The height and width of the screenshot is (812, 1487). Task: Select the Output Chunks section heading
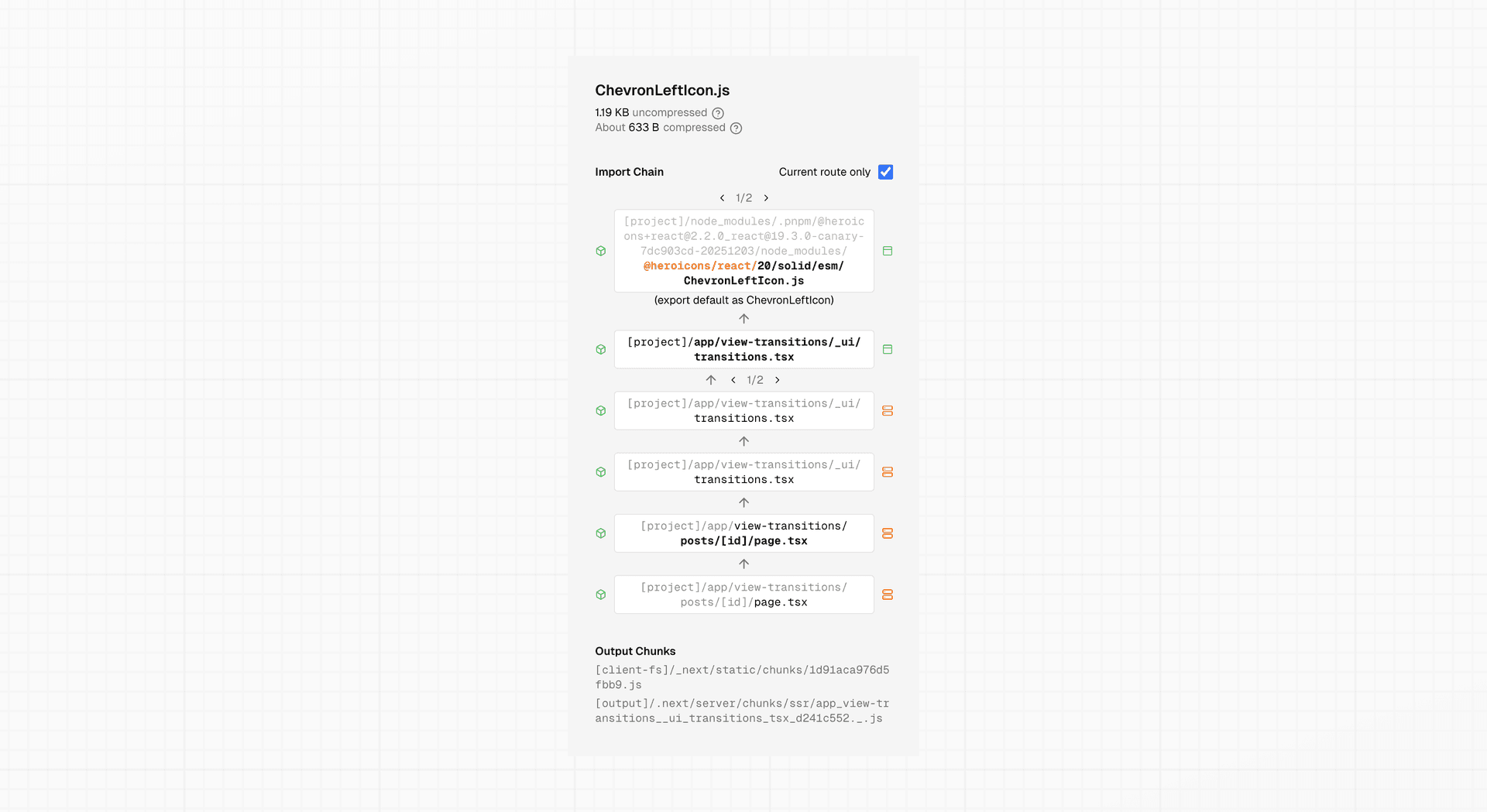coord(635,651)
